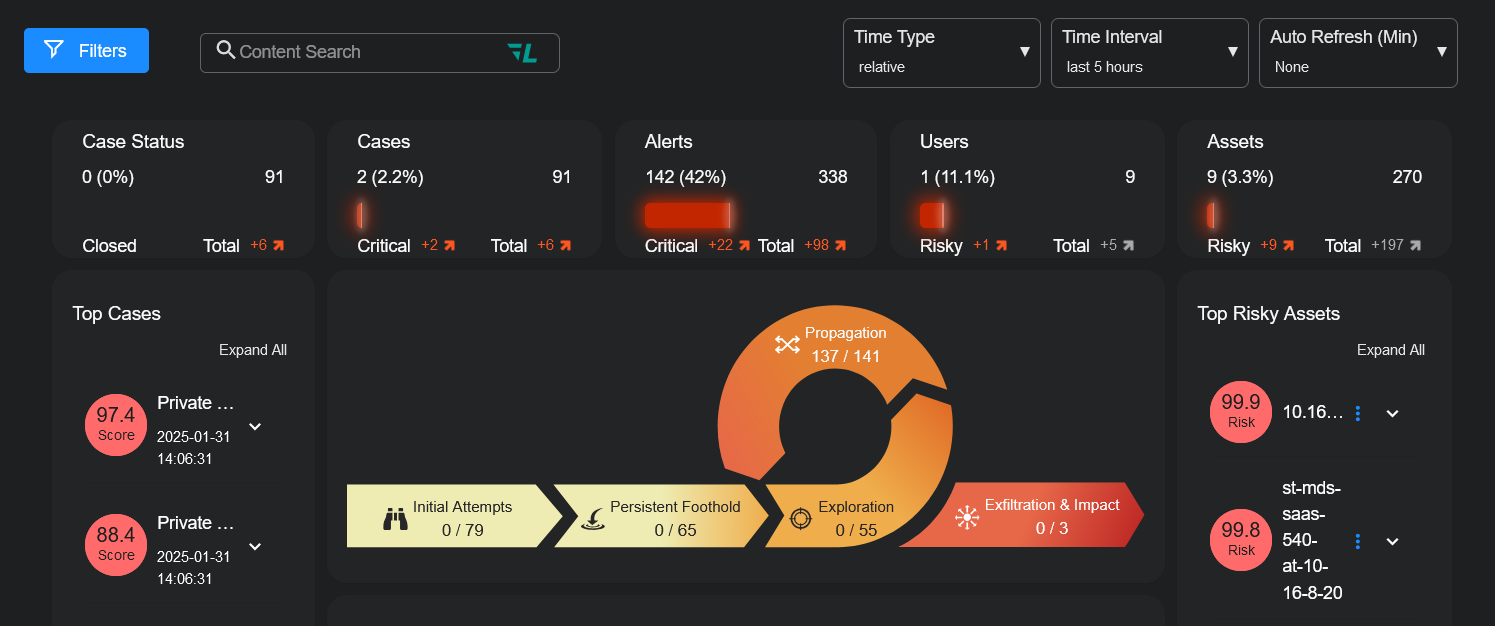Click the Persistent Foothold stage icon
The width and height of the screenshot is (1495, 626).
[x=593, y=518]
